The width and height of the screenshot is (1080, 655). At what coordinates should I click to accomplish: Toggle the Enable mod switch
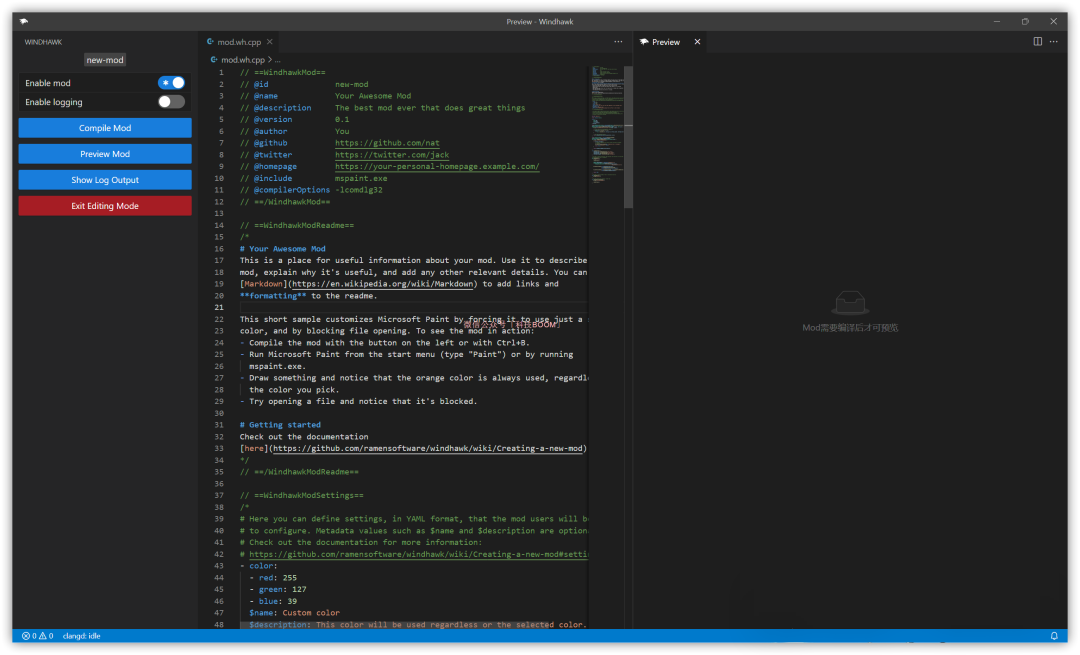coord(171,83)
